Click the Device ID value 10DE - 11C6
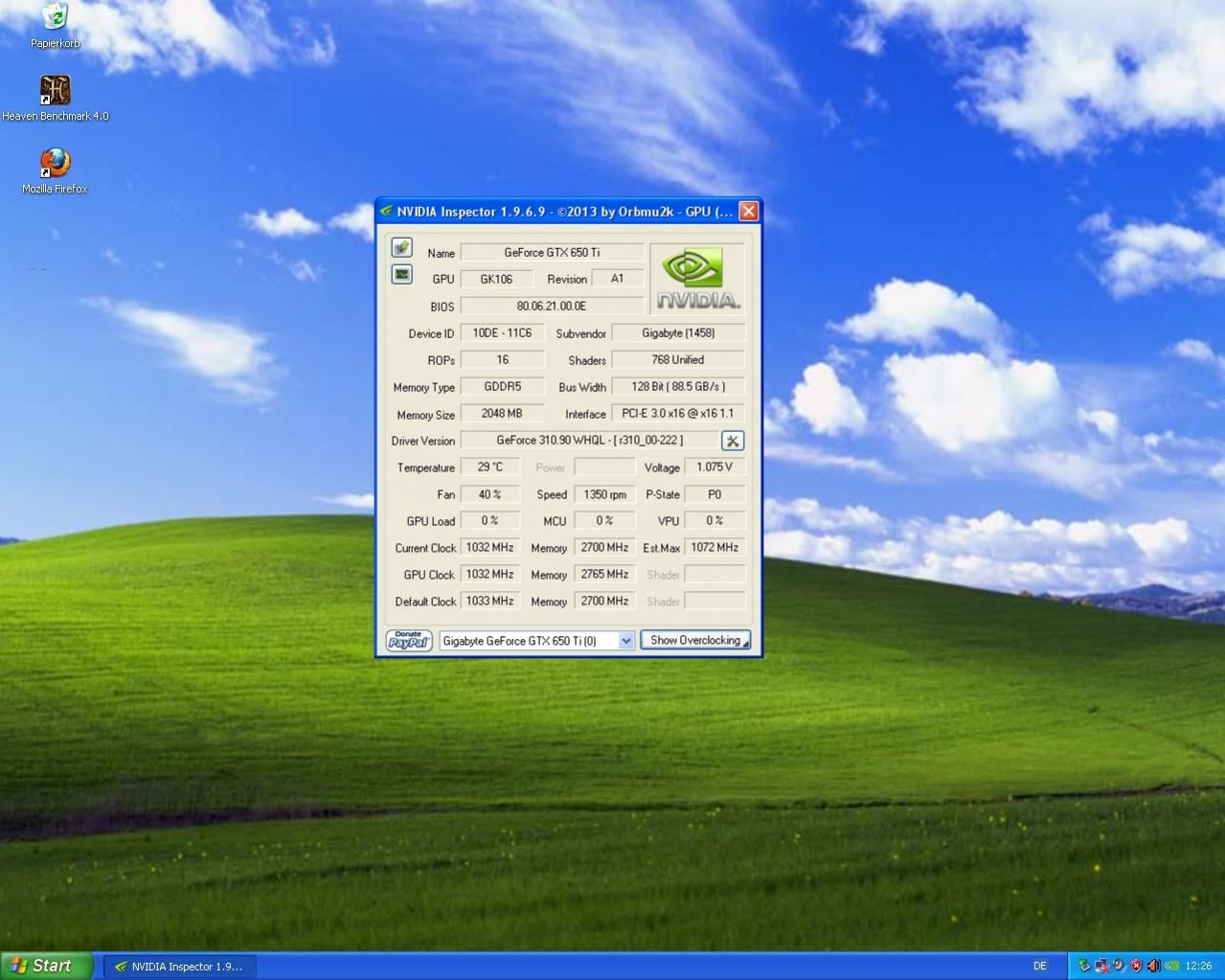 502,332
